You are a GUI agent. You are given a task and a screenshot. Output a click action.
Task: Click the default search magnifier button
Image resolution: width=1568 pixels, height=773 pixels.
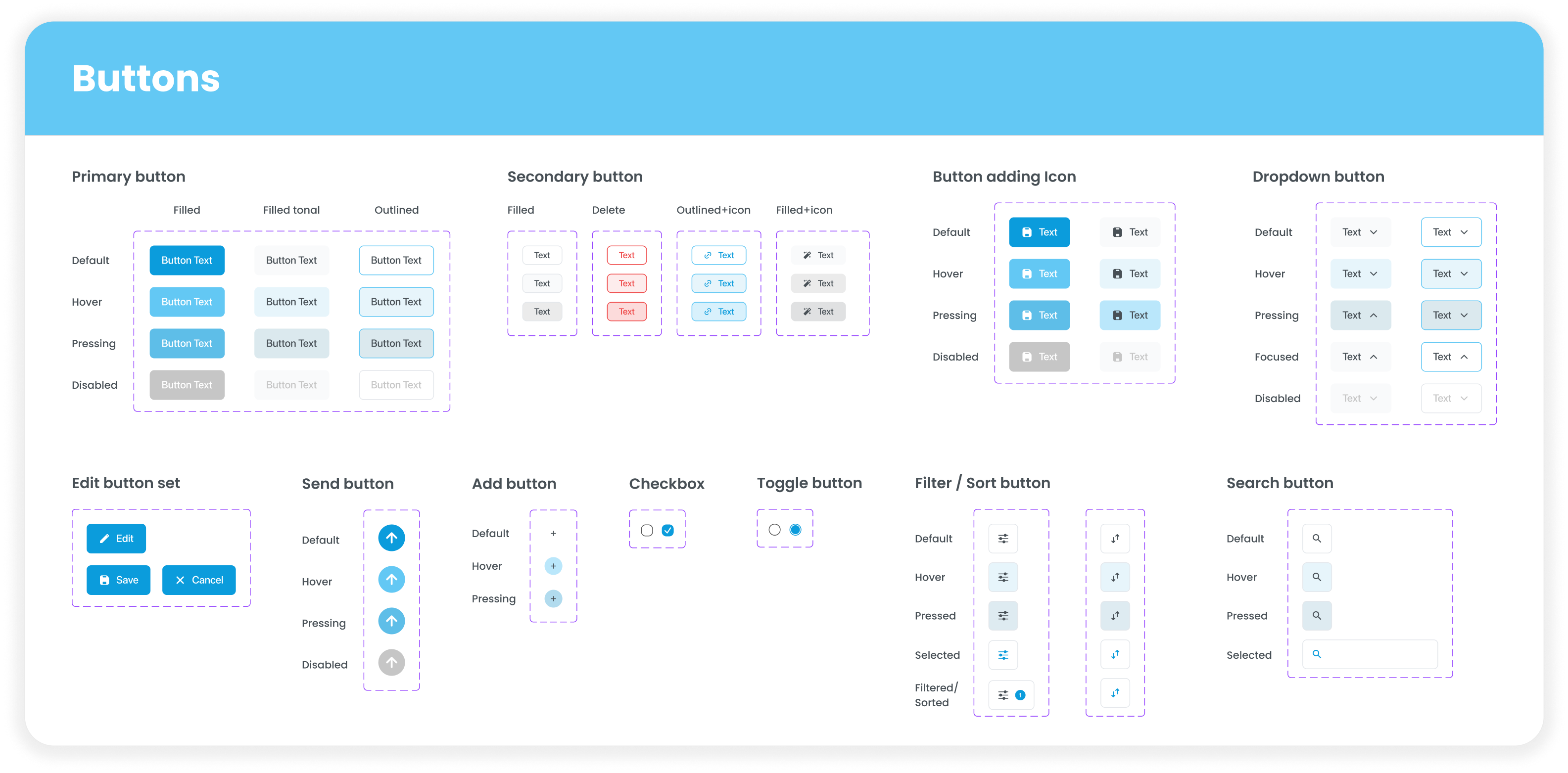(x=1316, y=538)
